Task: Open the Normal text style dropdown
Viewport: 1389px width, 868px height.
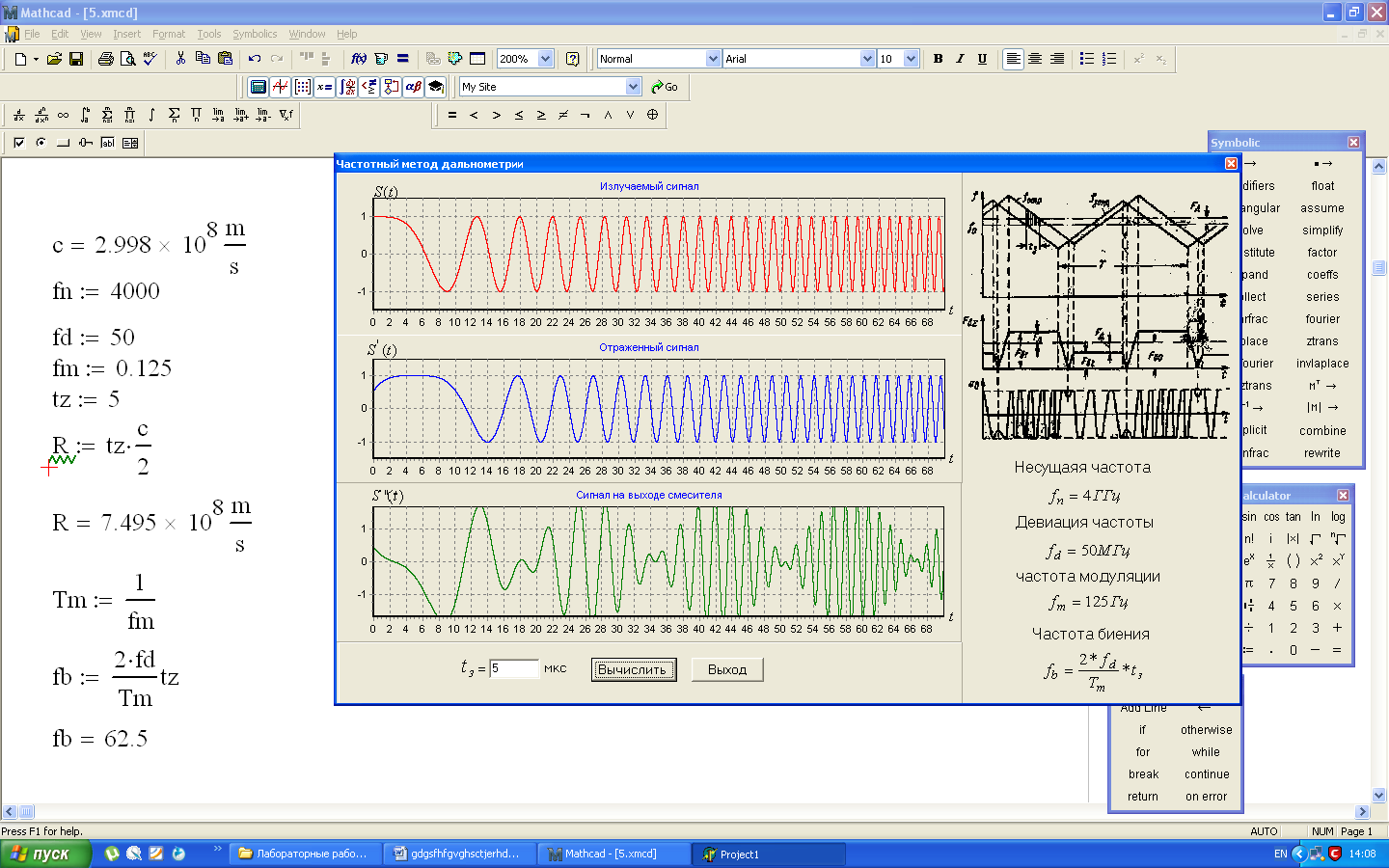Action: tap(714, 59)
